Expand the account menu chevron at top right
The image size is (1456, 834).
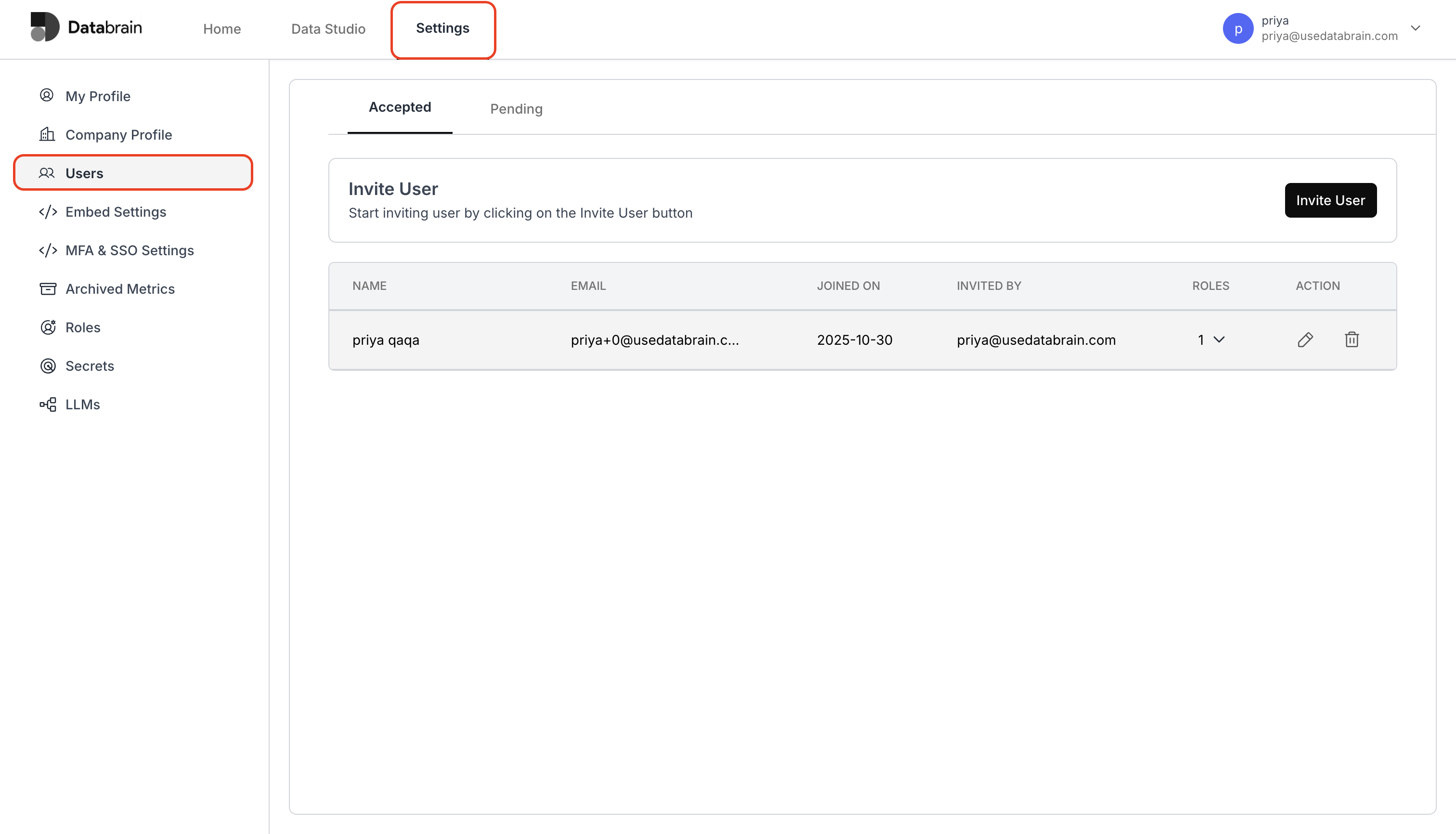pos(1415,28)
